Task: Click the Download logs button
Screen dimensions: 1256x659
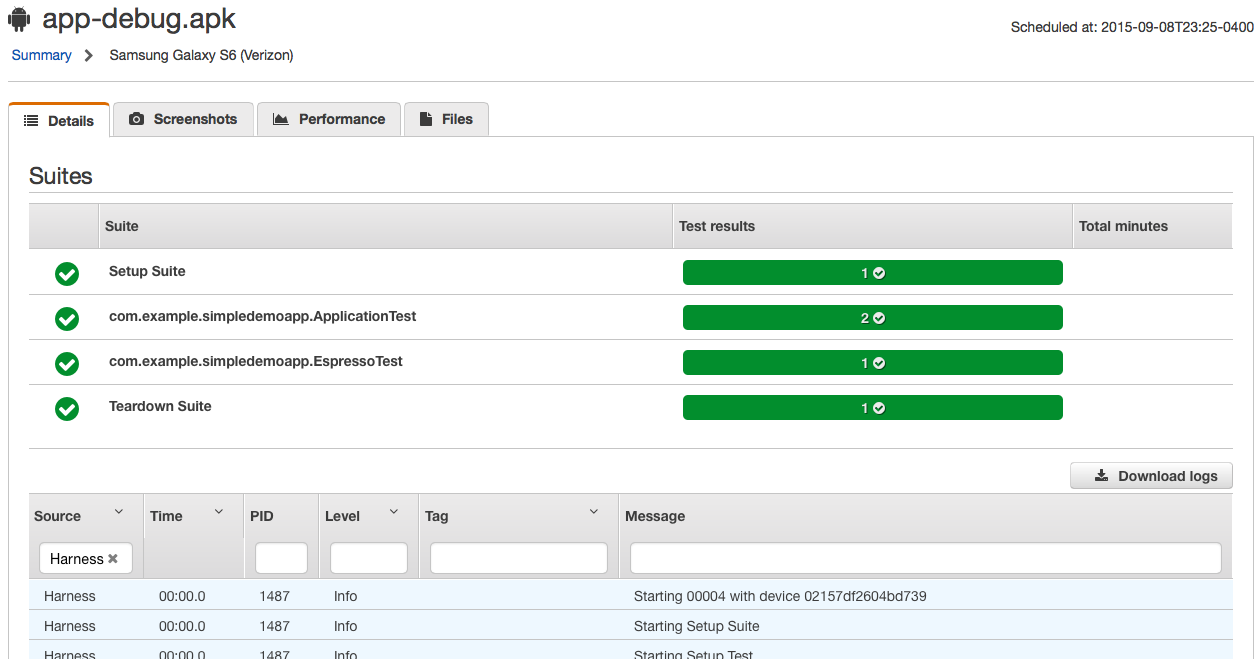Action: tap(1151, 476)
